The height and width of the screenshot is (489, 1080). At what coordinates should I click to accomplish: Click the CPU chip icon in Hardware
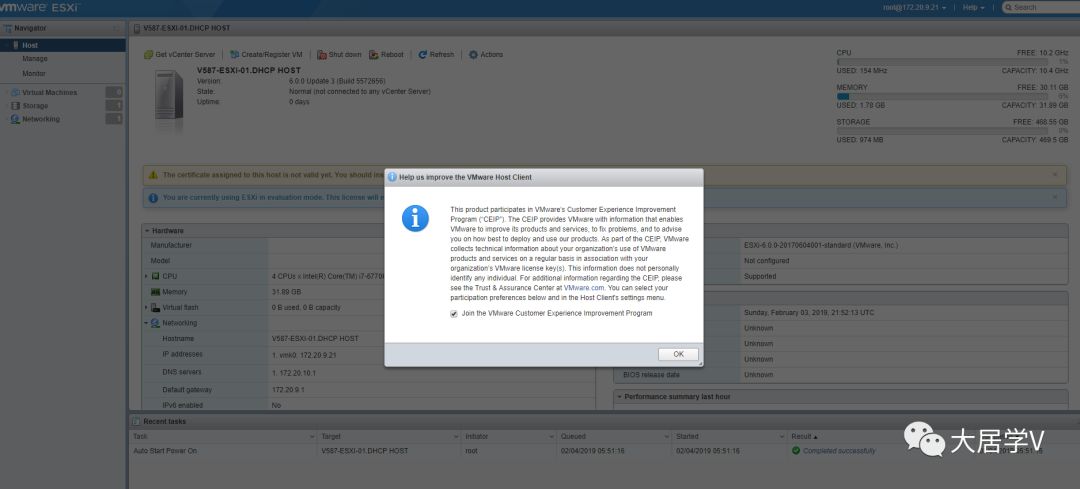(x=156, y=276)
